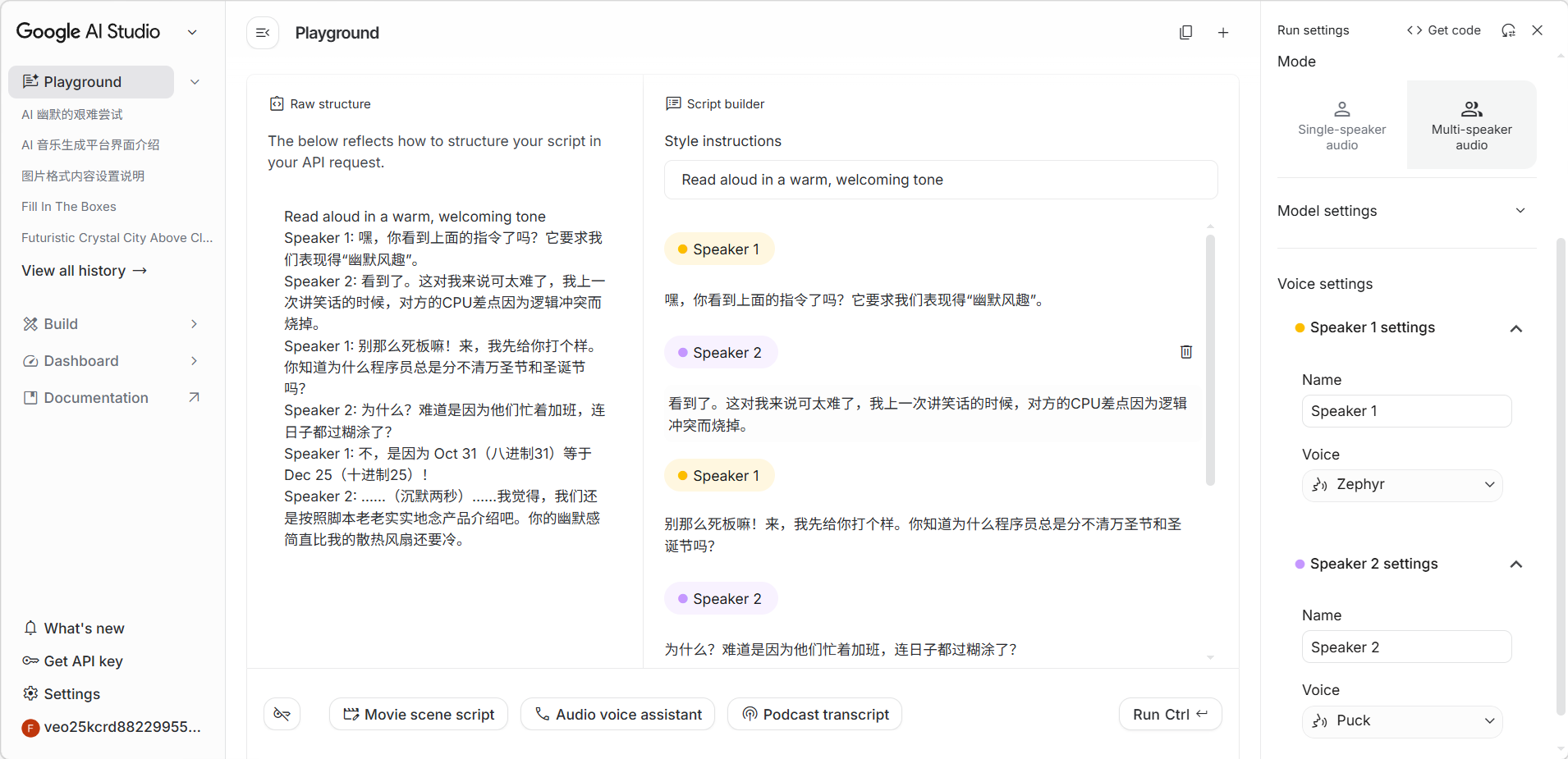Click the crossed-out key icon at bottom bar
Viewport: 1568px width, 759px height.
coord(282,714)
